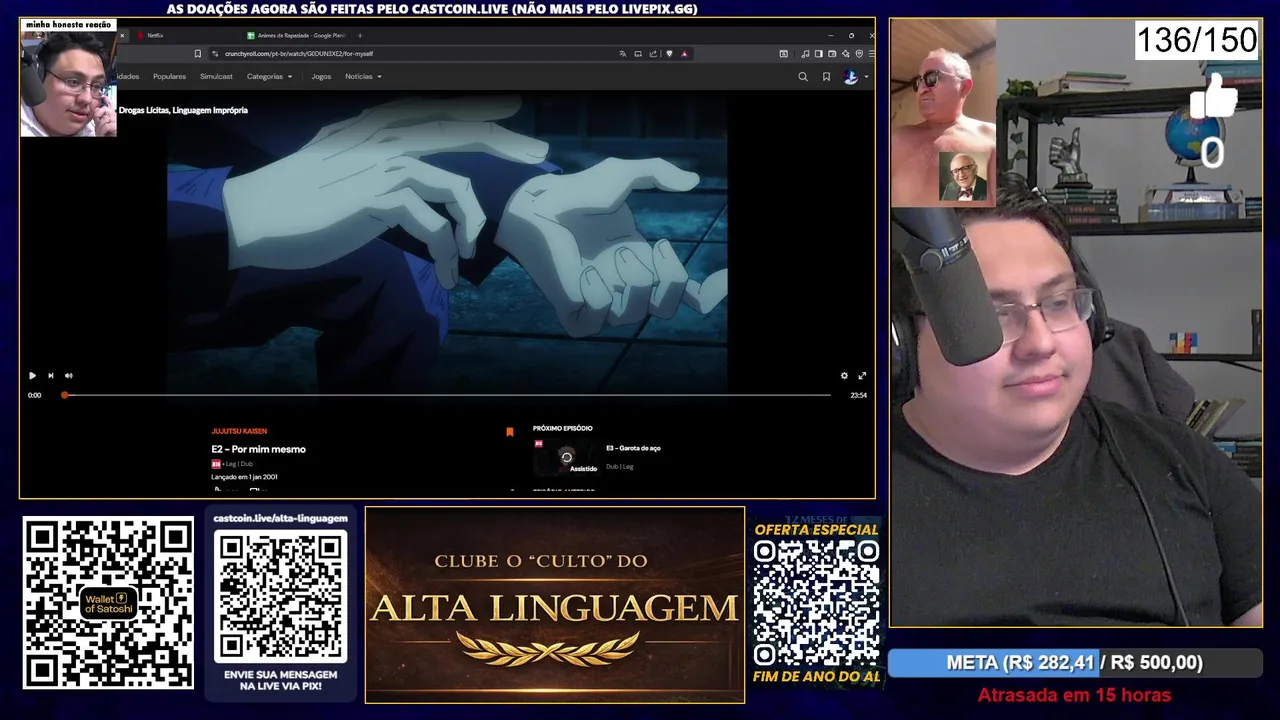Click the PRÓXIMO EPISÓDIO heading

[562, 428]
